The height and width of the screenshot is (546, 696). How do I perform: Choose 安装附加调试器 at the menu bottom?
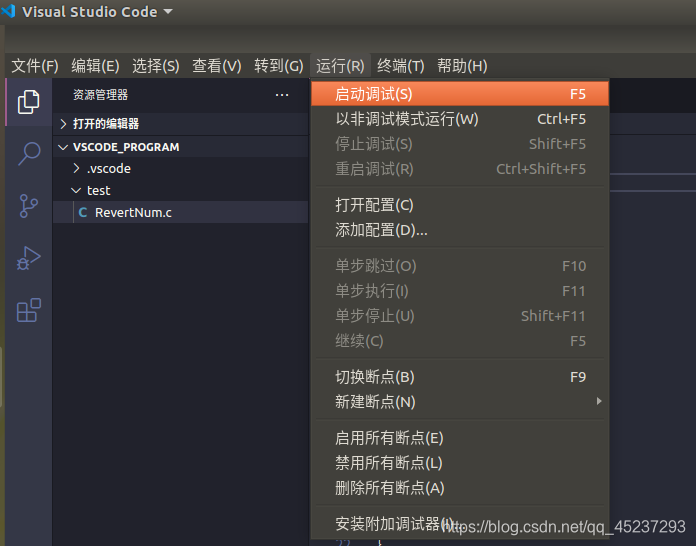[460, 524]
